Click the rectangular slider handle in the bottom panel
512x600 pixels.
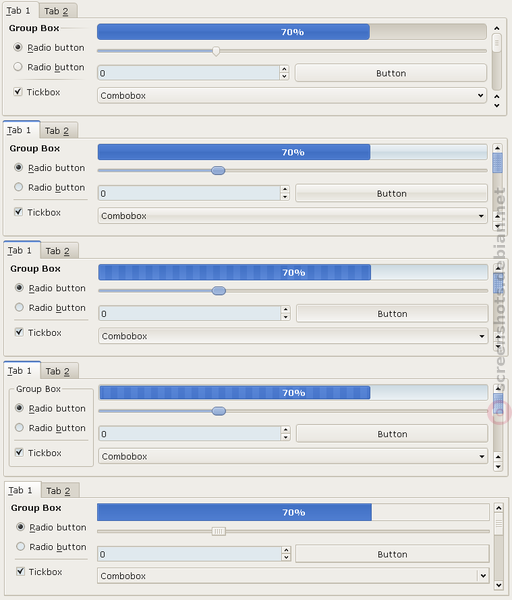tap(218, 531)
